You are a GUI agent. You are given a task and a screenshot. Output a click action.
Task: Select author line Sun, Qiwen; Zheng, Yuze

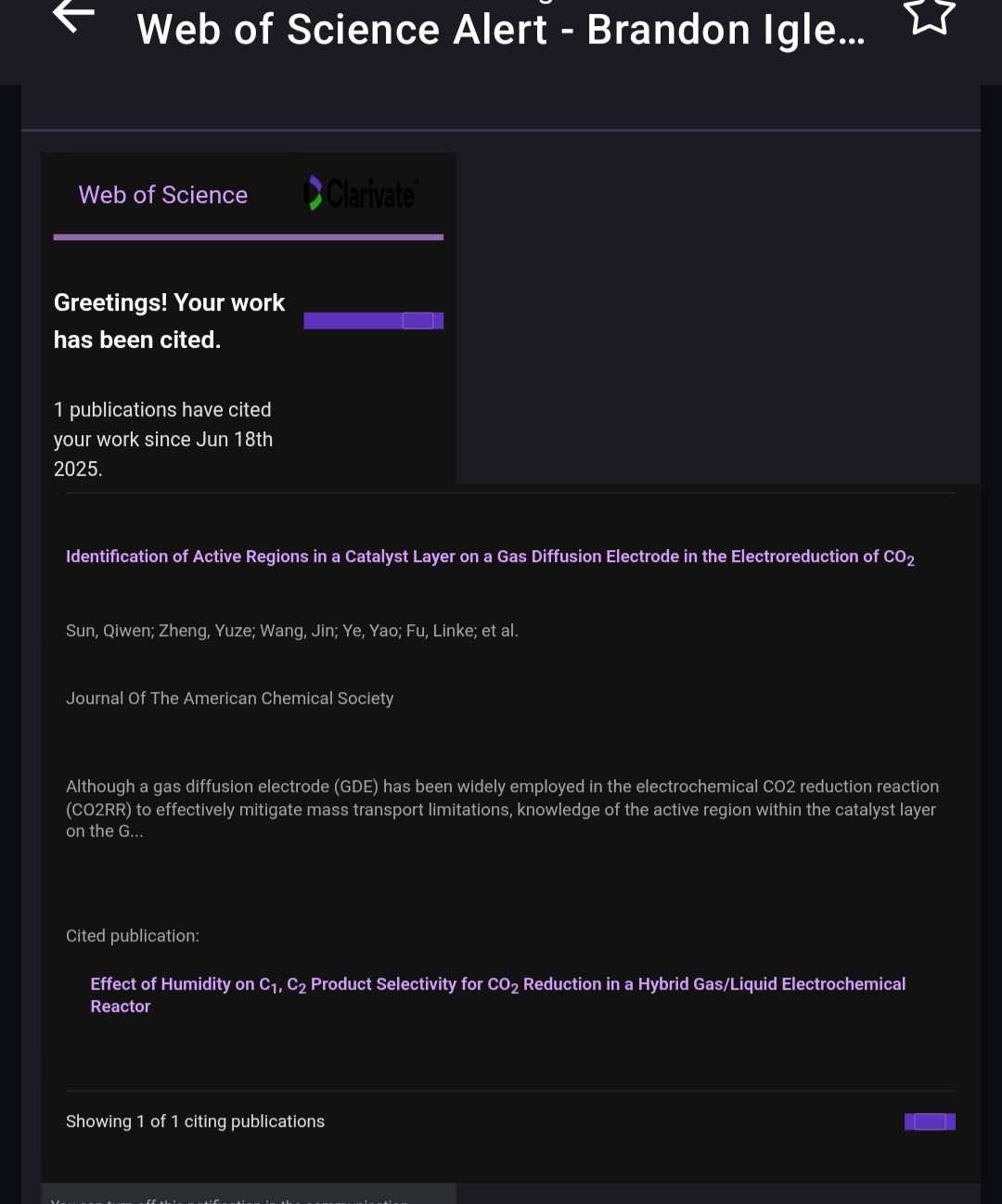click(292, 631)
